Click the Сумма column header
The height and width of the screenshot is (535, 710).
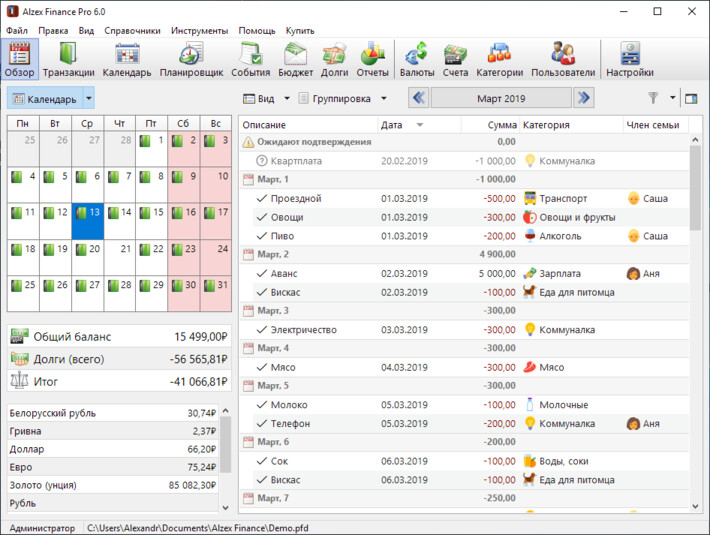tap(490, 125)
